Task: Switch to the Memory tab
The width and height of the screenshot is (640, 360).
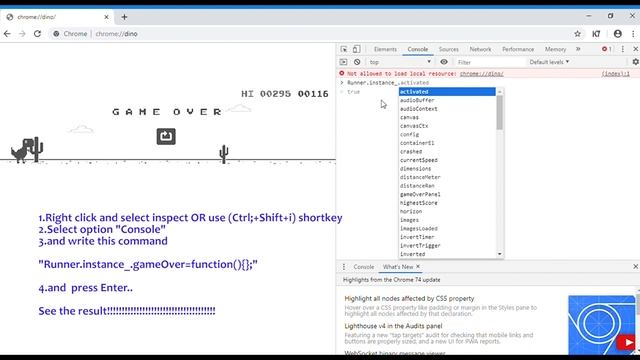Action: coord(556,49)
